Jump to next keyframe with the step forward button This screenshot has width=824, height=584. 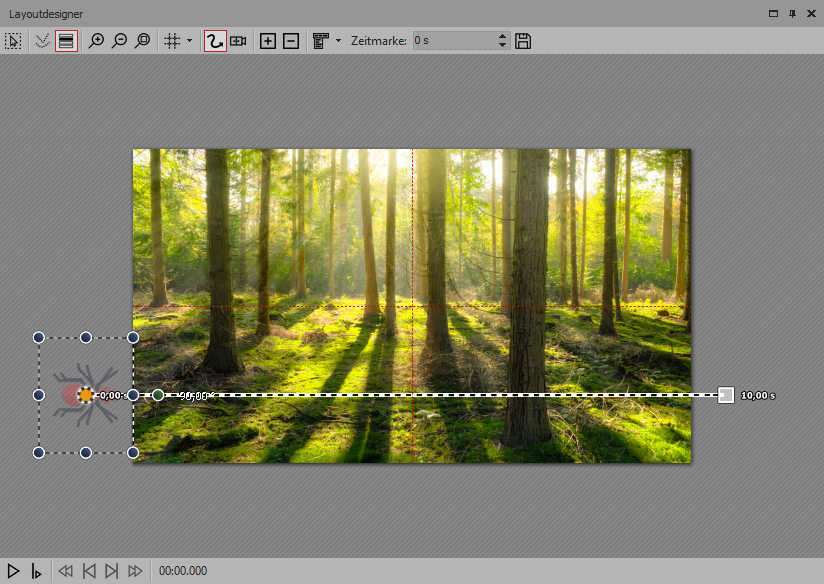[112, 571]
